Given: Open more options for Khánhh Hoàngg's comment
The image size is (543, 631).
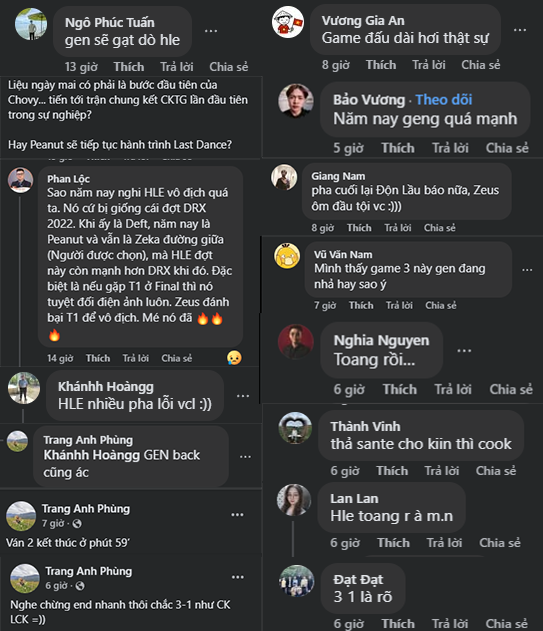Looking at the screenshot, I should (x=243, y=396).
